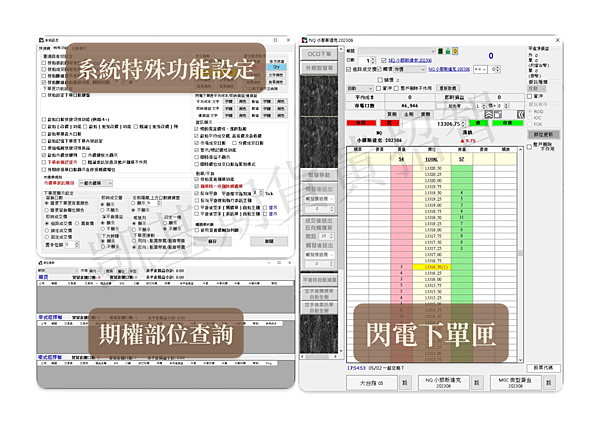Open 自動 dropdown in order window
The height and width of the screenshot is (430, 600).
(359, 88)
